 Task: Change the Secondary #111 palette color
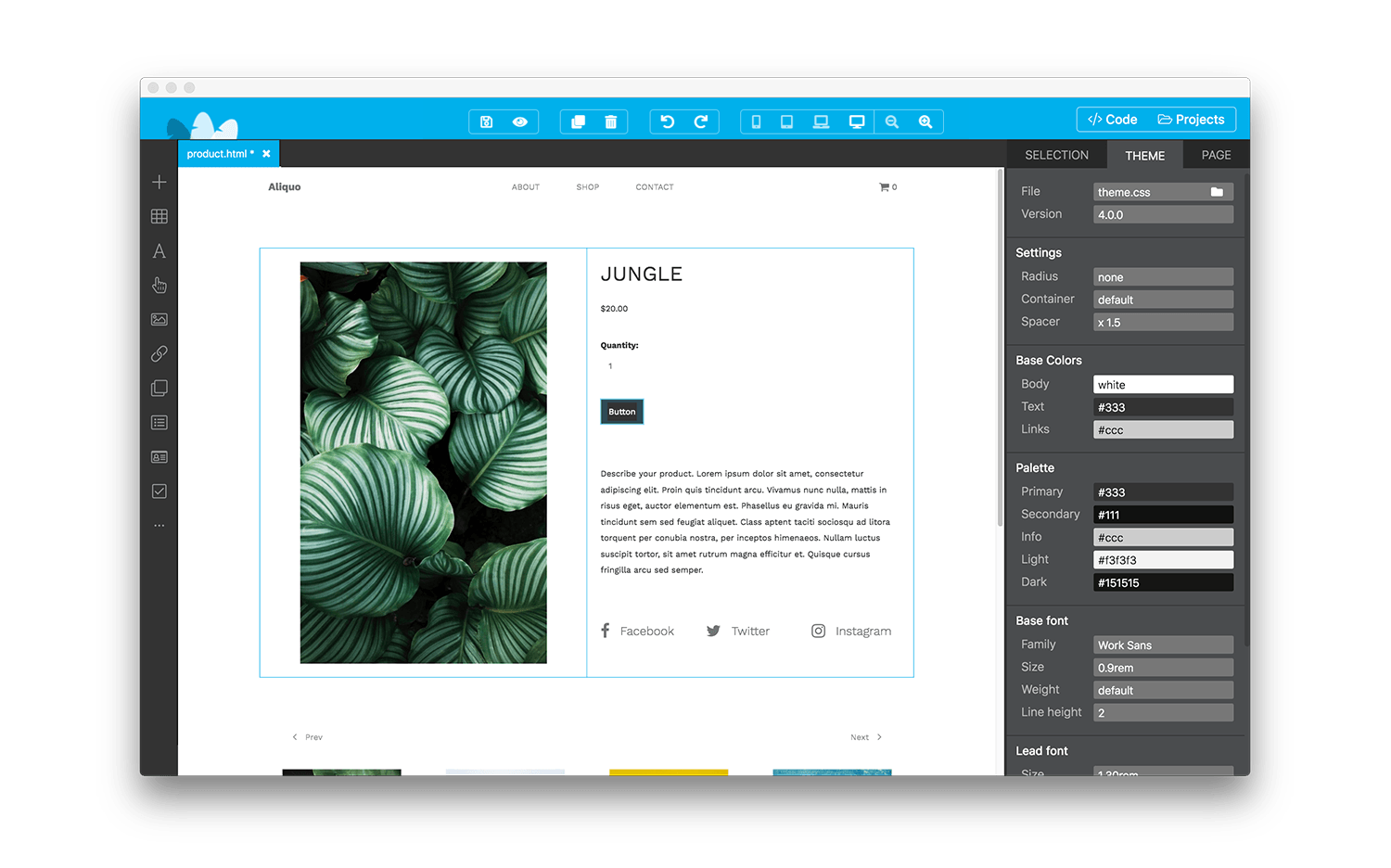1163,515
